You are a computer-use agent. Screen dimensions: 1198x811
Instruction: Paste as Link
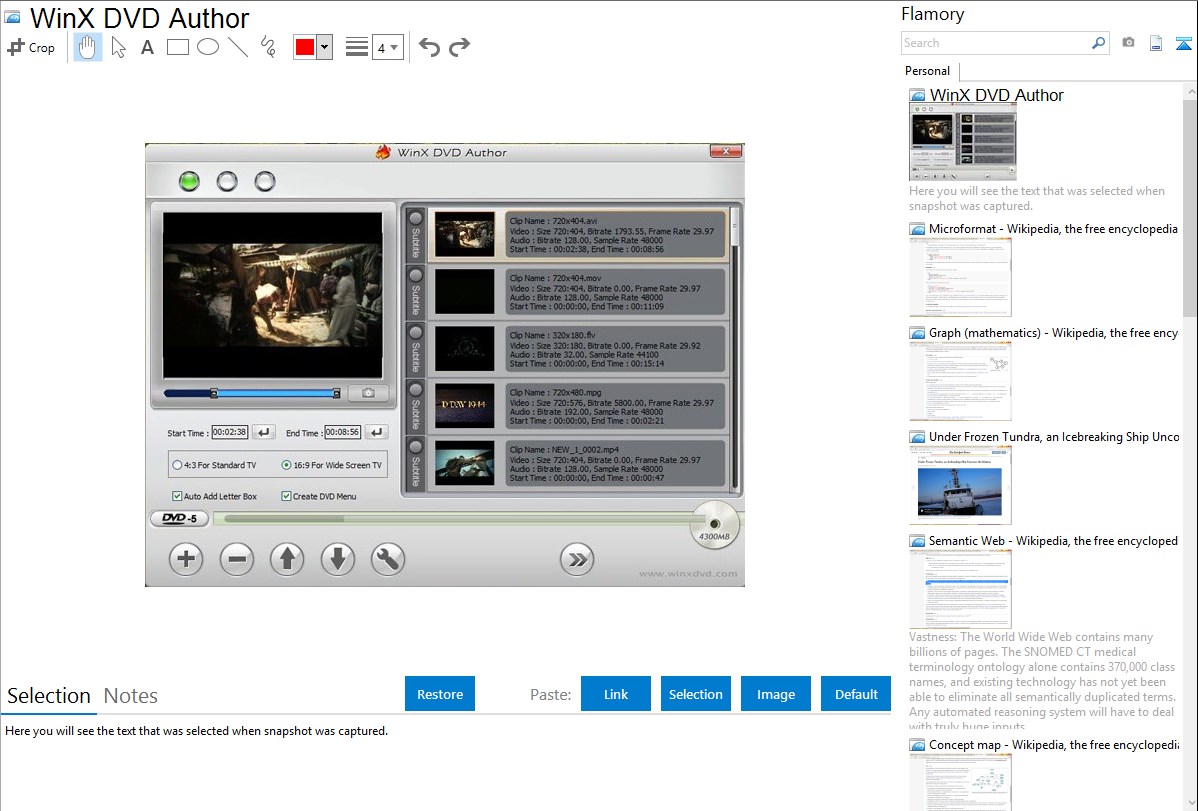point(616,694)
